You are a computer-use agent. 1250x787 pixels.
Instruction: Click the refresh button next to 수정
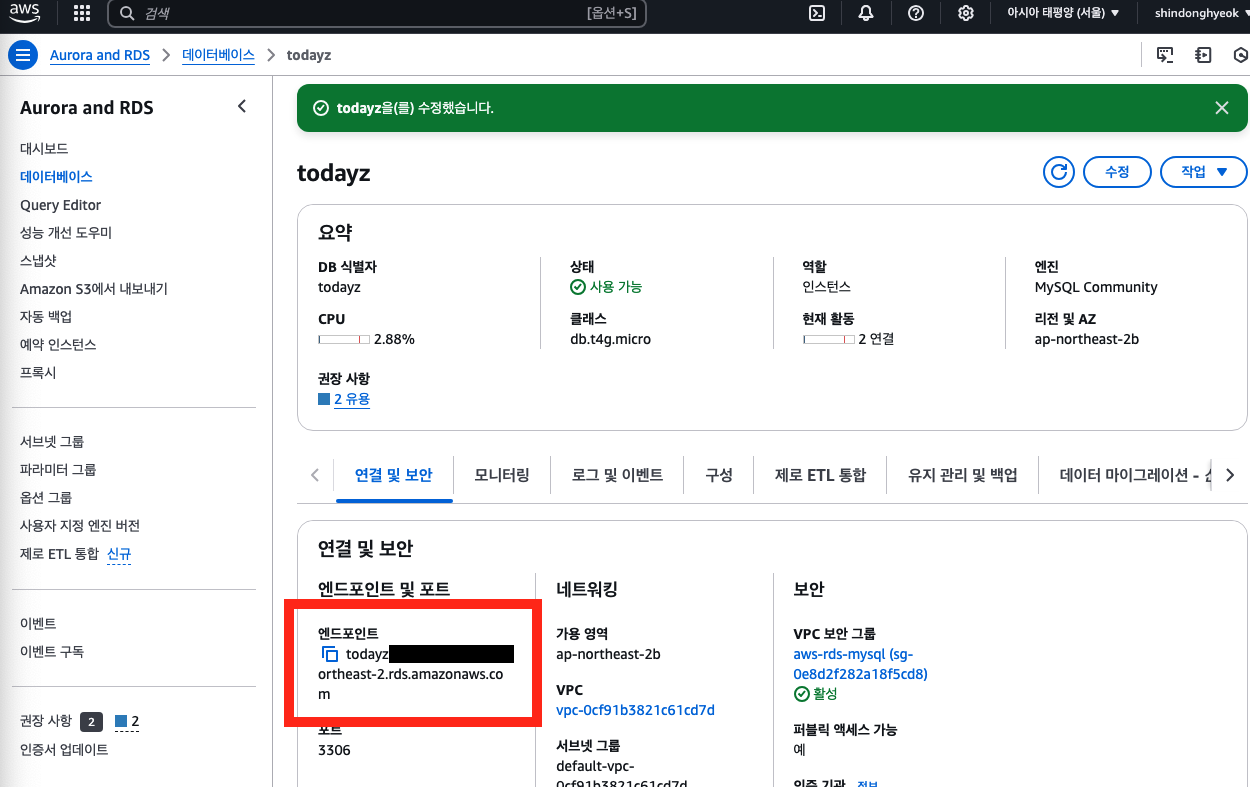(1058, 172)
